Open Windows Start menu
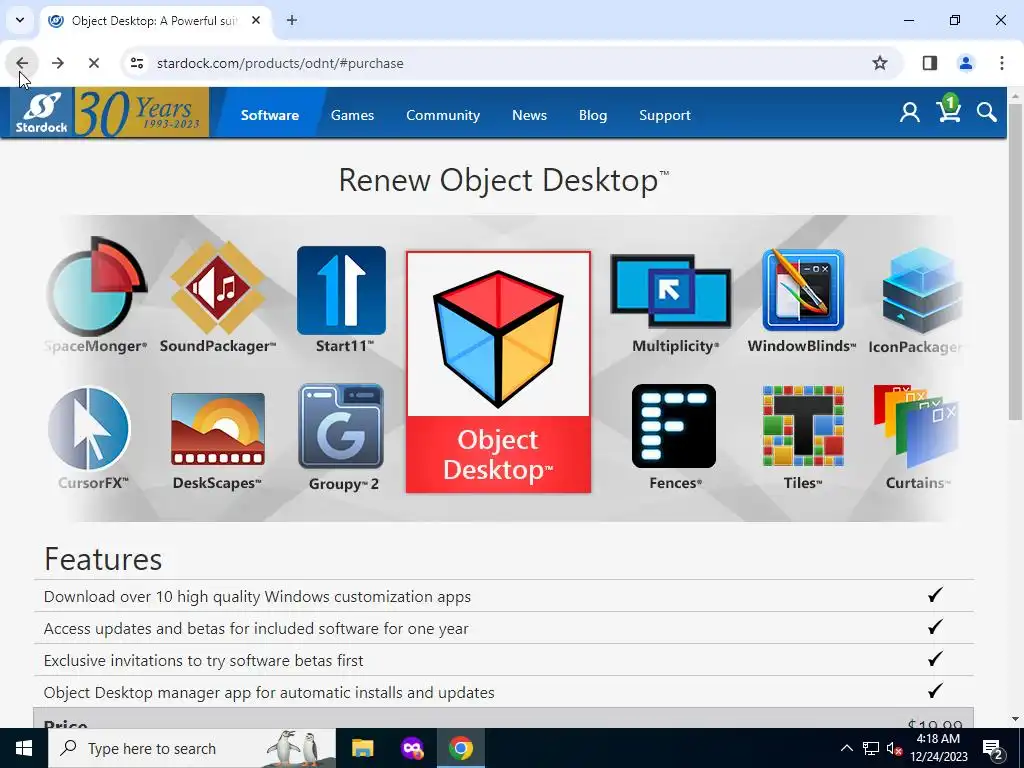1024x768 pixels. point(24,748)
